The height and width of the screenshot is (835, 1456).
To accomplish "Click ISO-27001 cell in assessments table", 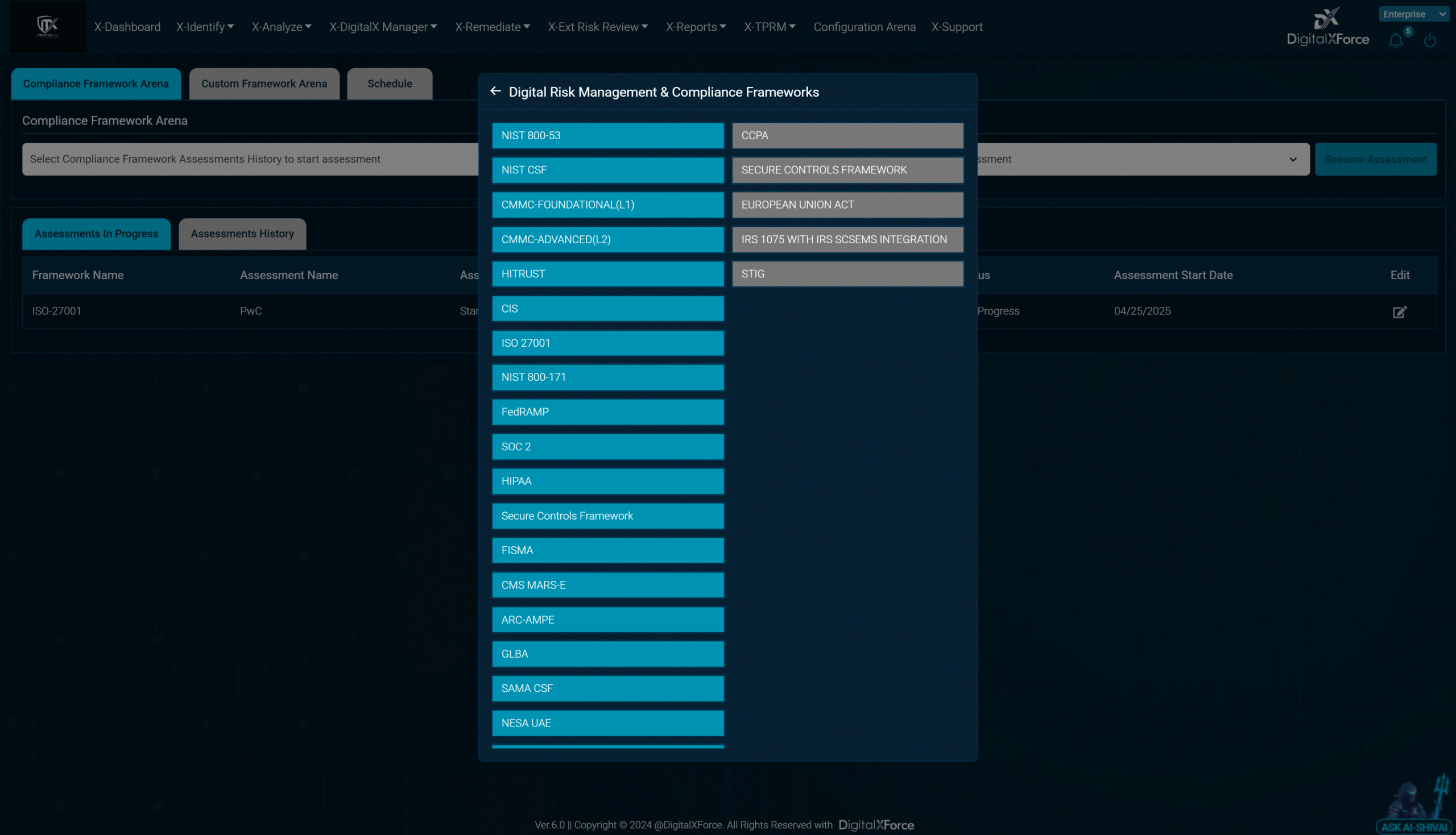I will tap(56, 311).
